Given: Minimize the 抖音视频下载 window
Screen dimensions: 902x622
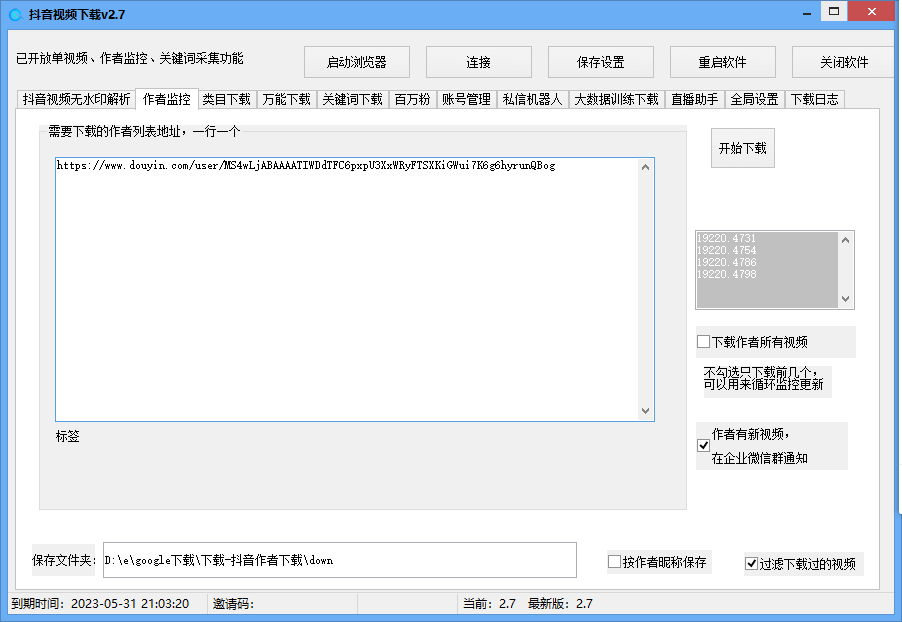Looking at the screenshot, I should 807,12.
